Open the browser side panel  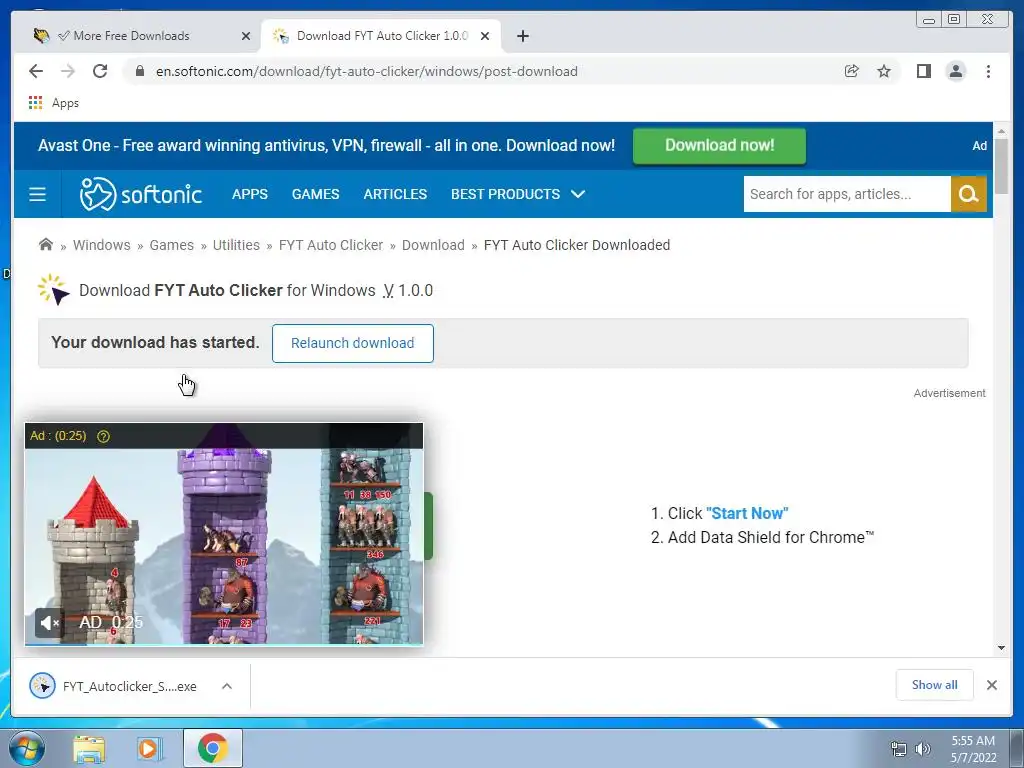click(923, 71)
